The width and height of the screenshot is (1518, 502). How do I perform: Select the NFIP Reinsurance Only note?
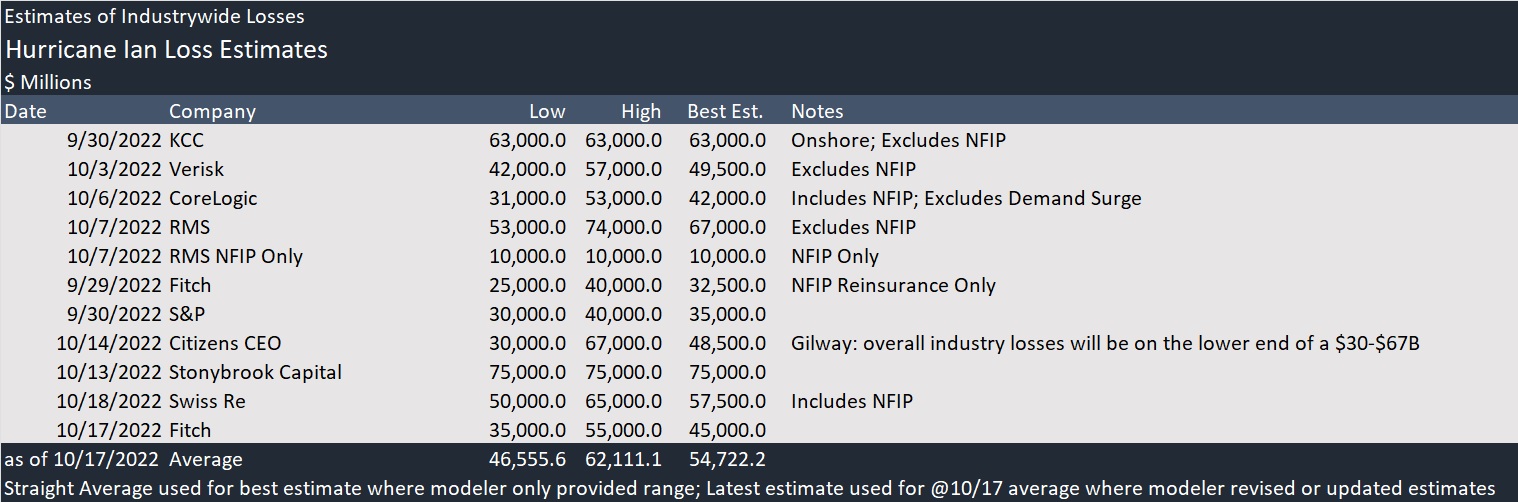click(893, 285)
